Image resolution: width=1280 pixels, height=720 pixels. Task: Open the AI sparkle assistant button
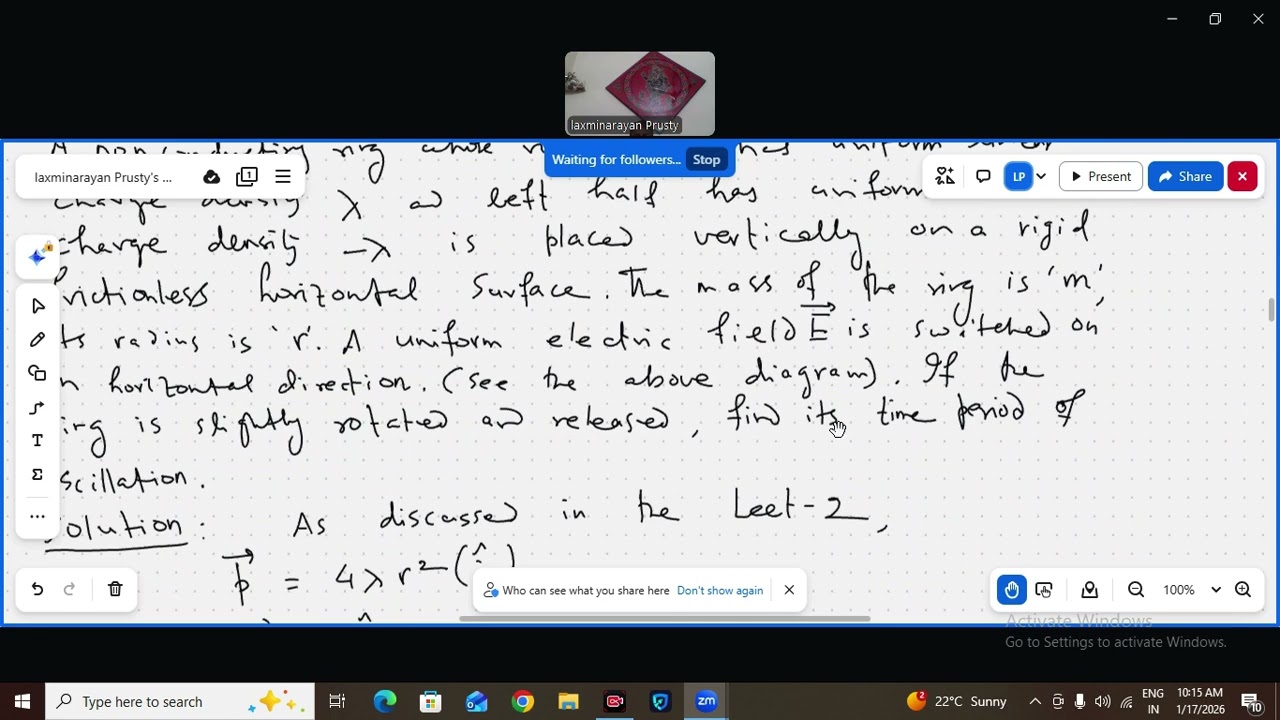coord(37,257)
